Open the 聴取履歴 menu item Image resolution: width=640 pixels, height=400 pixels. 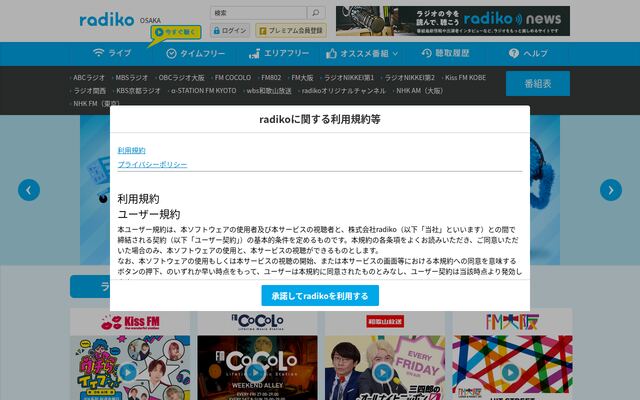coord(445,53)
